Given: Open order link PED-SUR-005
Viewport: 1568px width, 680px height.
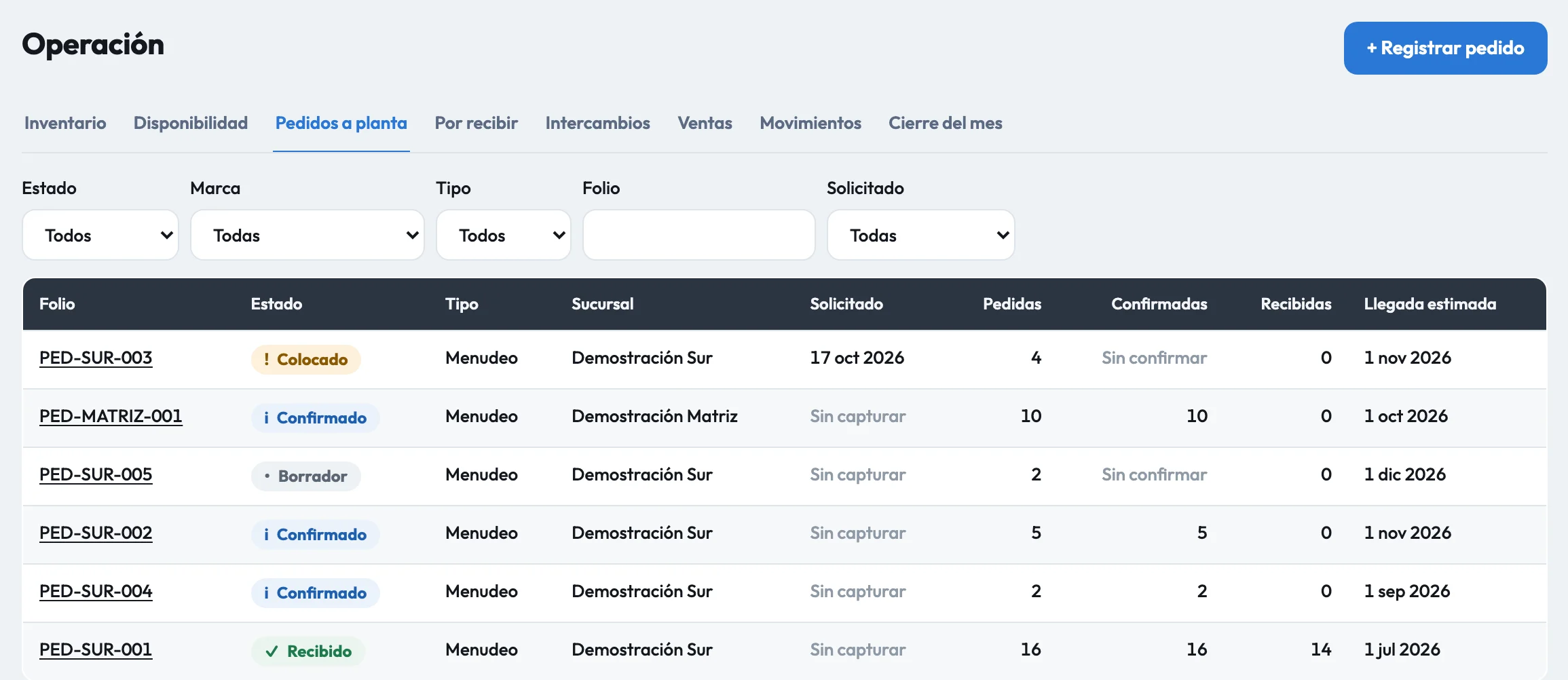Looking at the screenshot, I should click(96, 474).
